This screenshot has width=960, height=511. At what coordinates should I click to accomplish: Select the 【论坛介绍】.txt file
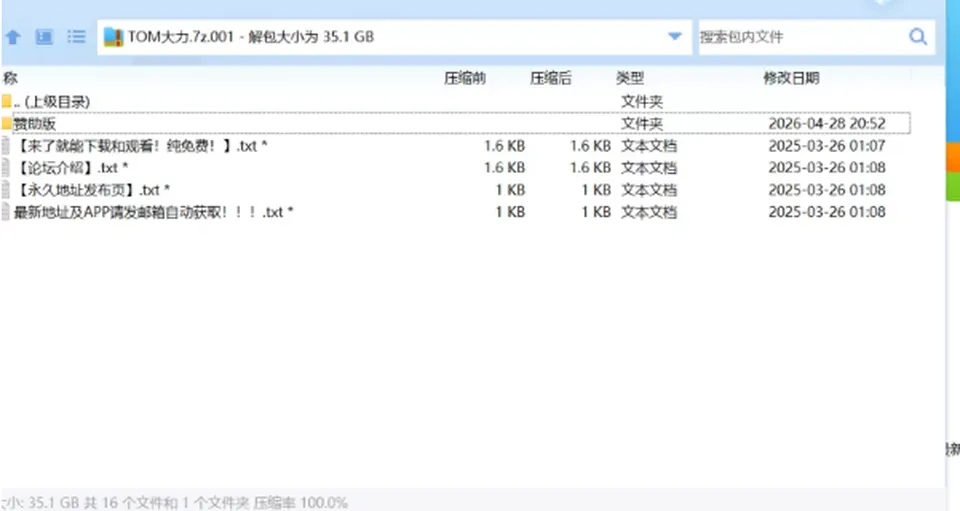click(x=456, y=168)
